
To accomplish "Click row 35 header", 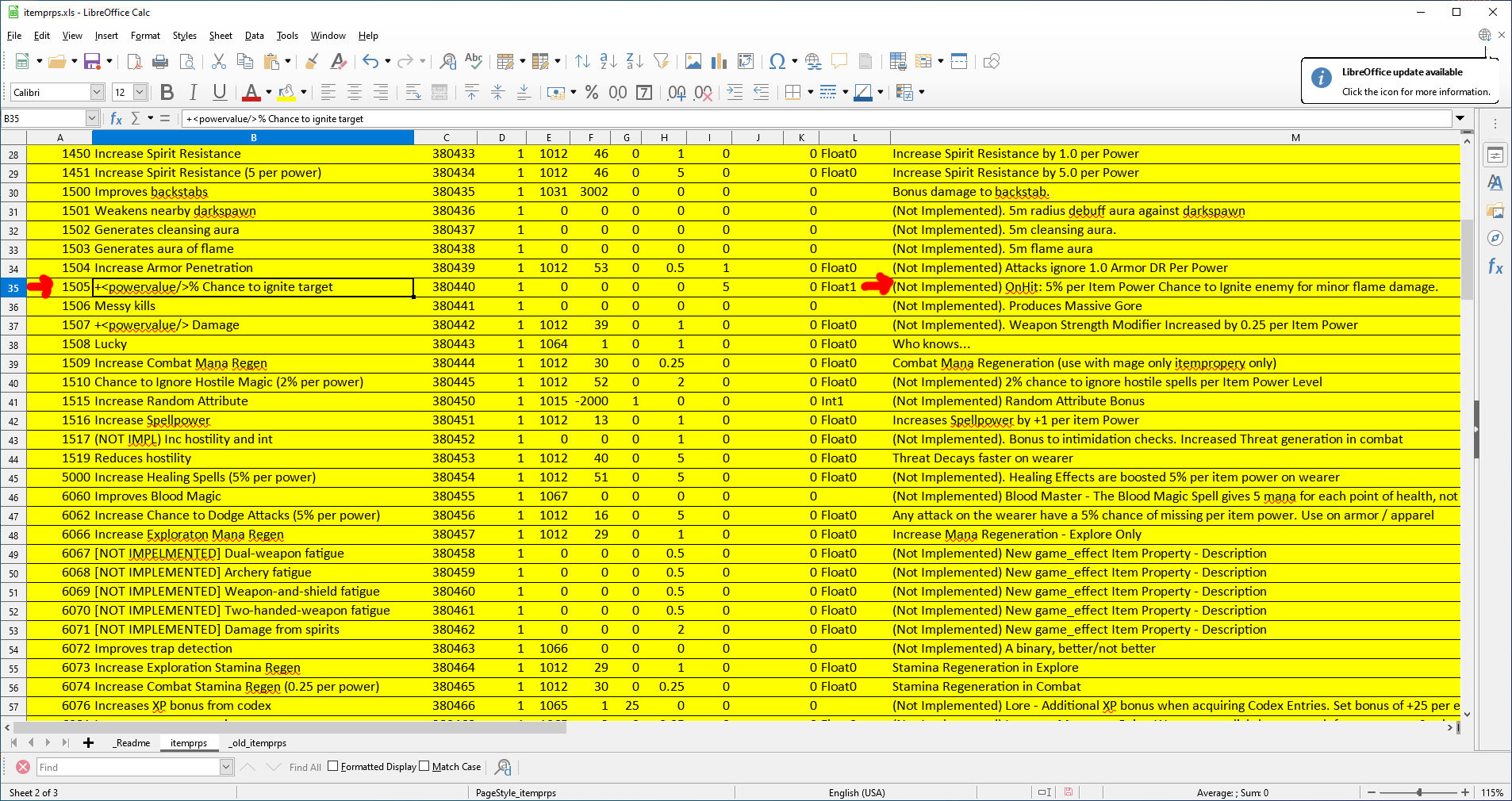I will (13, 287).
